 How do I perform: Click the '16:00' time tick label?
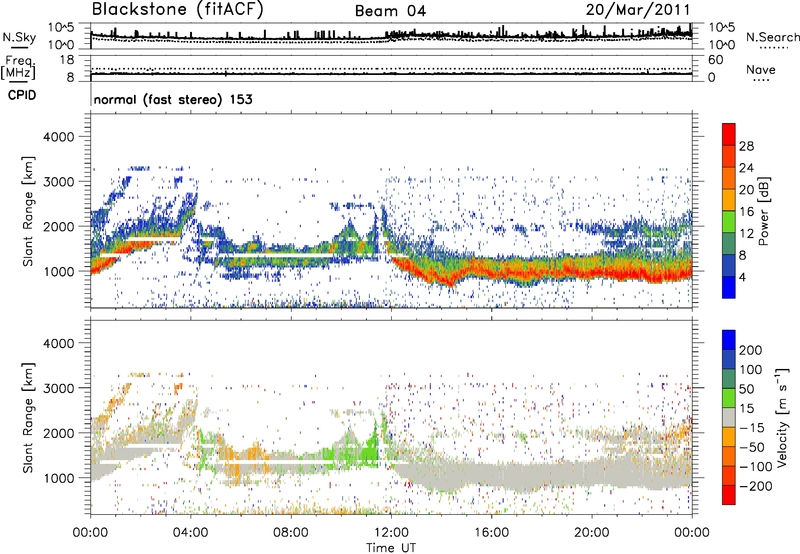(x=491, y=533)
